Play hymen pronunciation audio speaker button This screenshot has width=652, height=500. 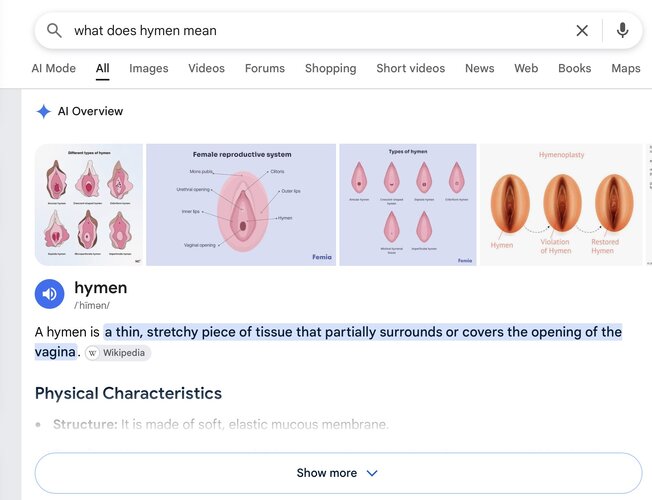(49, 294)
